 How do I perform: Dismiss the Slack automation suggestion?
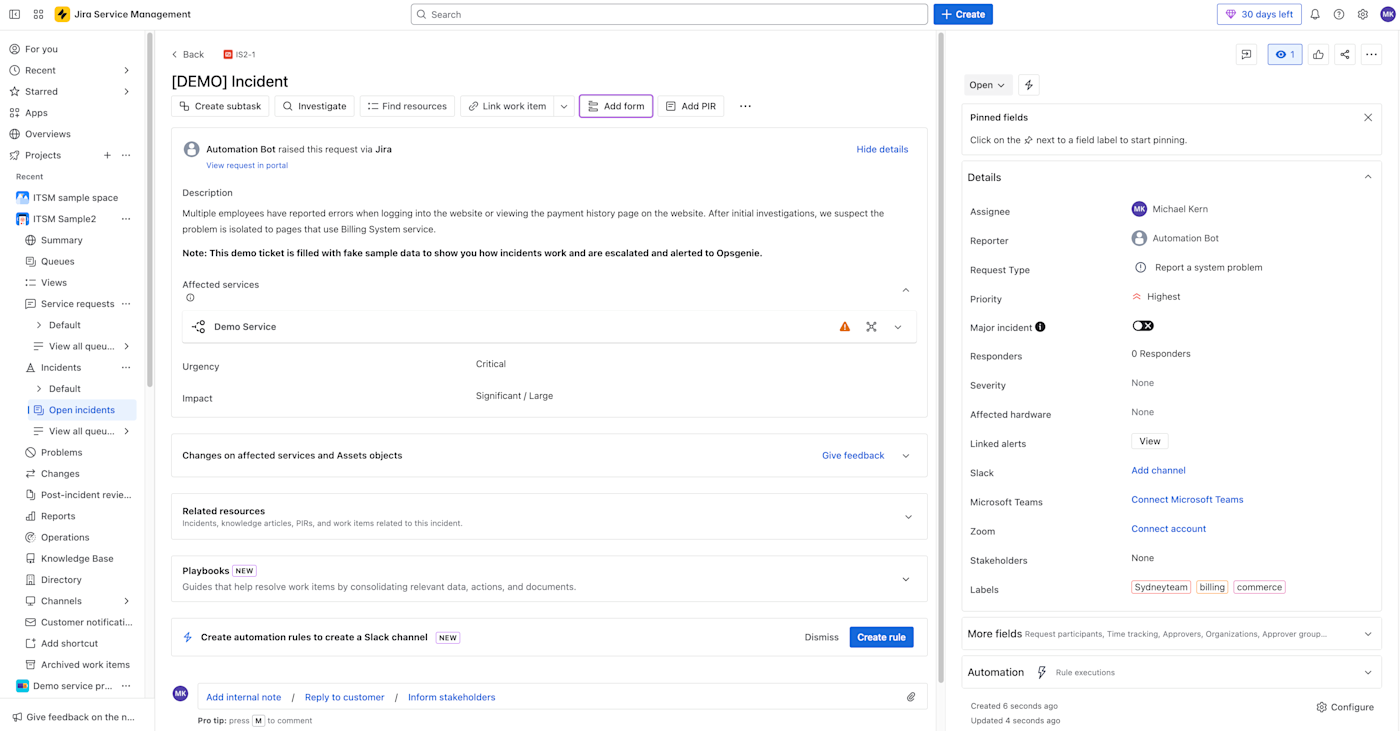821,637
